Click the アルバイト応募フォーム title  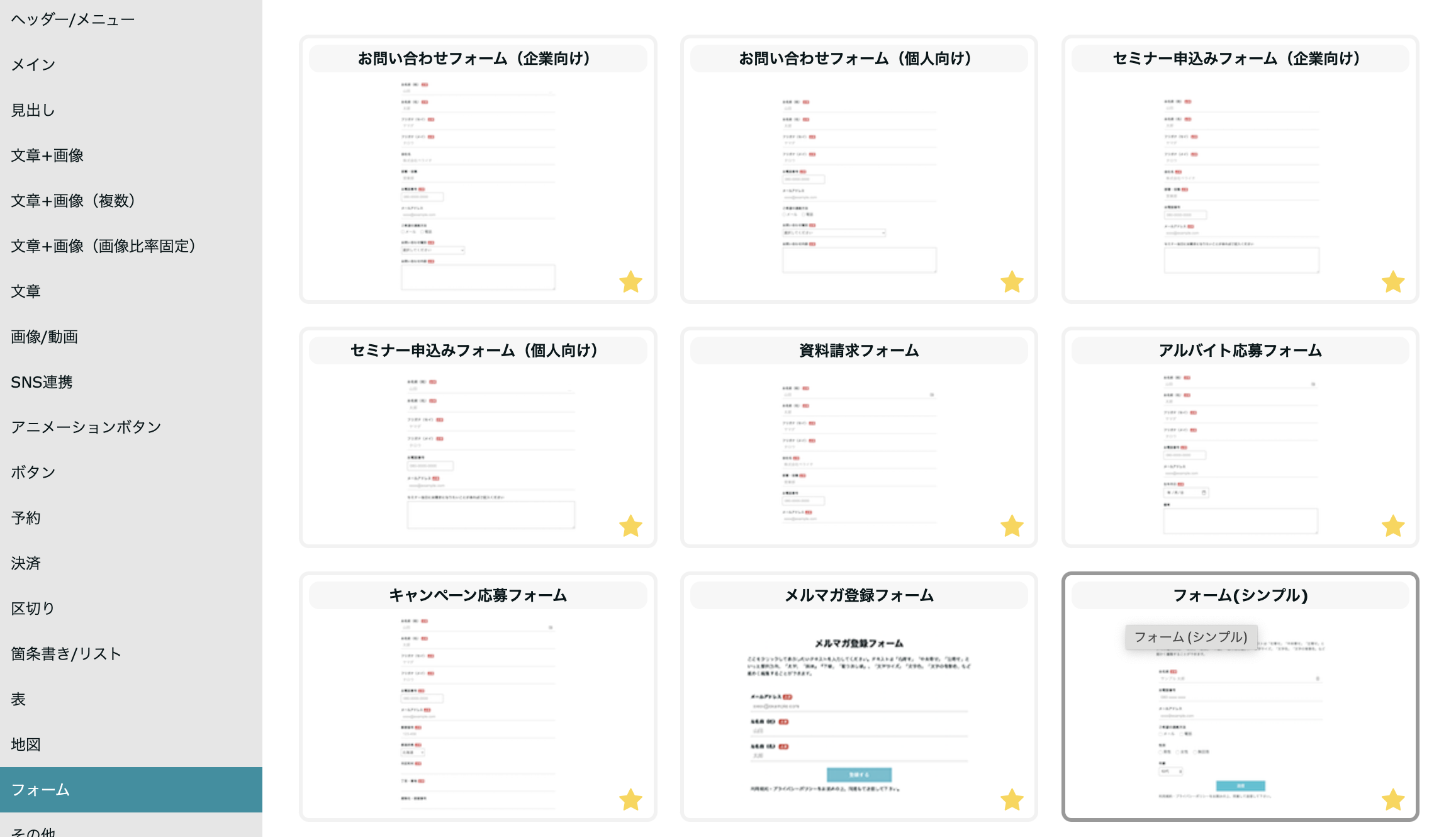[1240, 351]
